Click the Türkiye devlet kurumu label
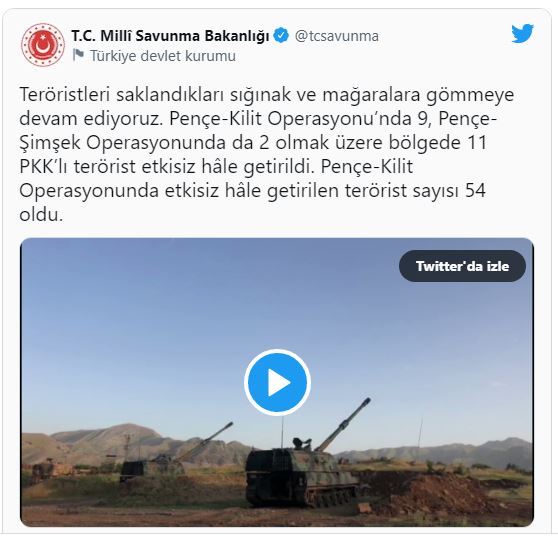Viewport: 558px width, 537px height. 163,56
